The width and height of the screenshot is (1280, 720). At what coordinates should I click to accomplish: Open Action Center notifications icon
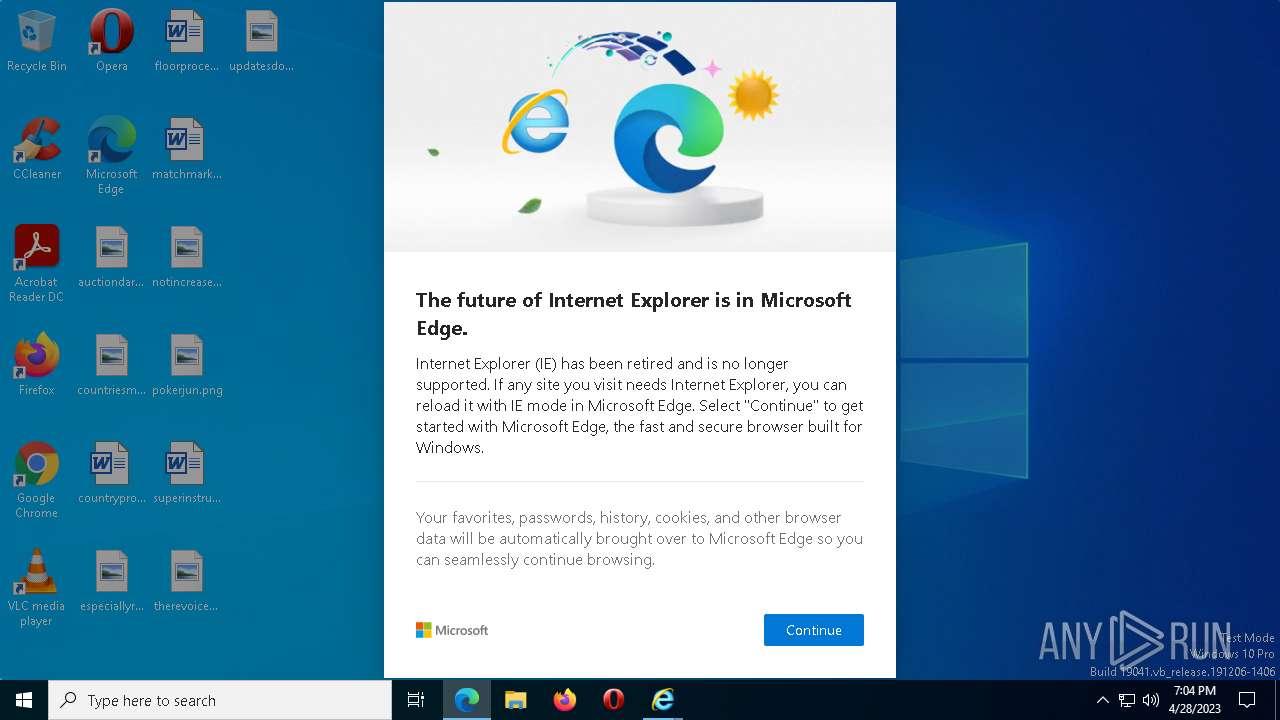click(1247, 700)
